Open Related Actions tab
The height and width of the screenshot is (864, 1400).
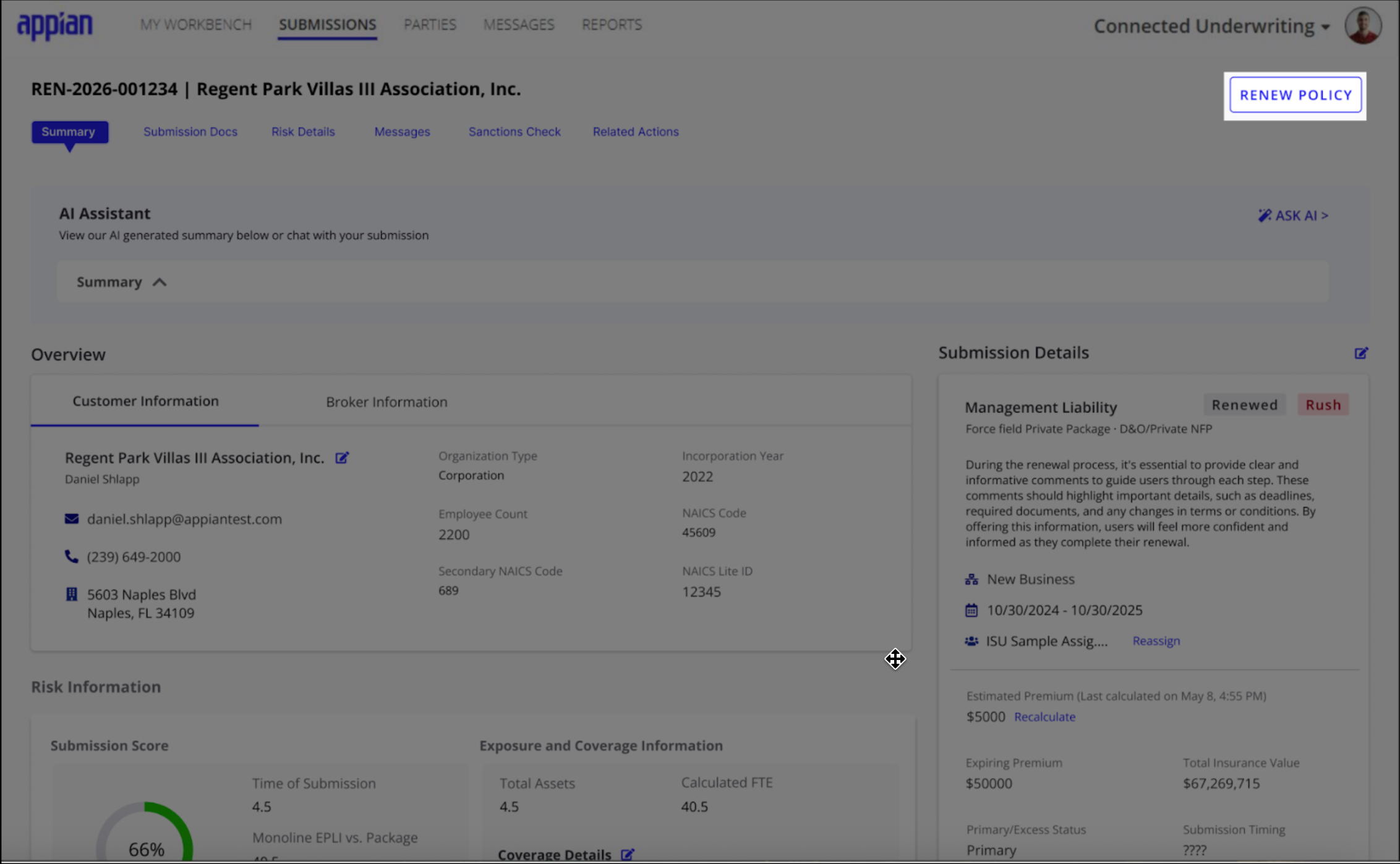click(636, 132)
